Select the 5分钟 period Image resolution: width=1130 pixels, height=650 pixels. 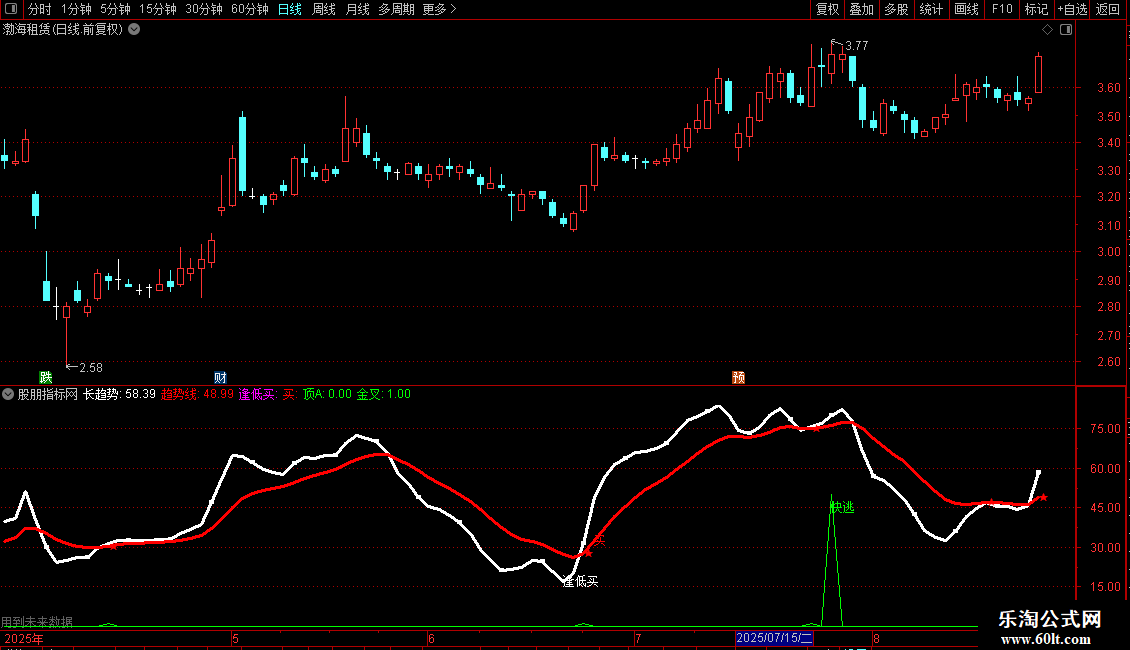tap(115, 9)
